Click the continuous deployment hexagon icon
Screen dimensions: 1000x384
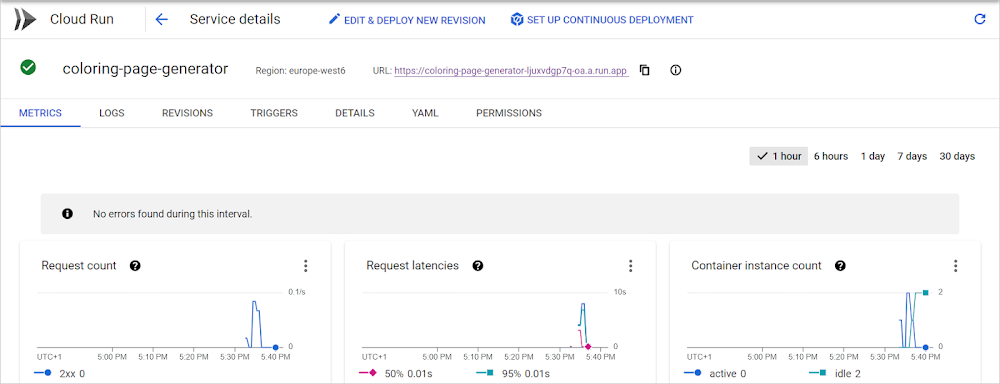click(x=517, y=20)
